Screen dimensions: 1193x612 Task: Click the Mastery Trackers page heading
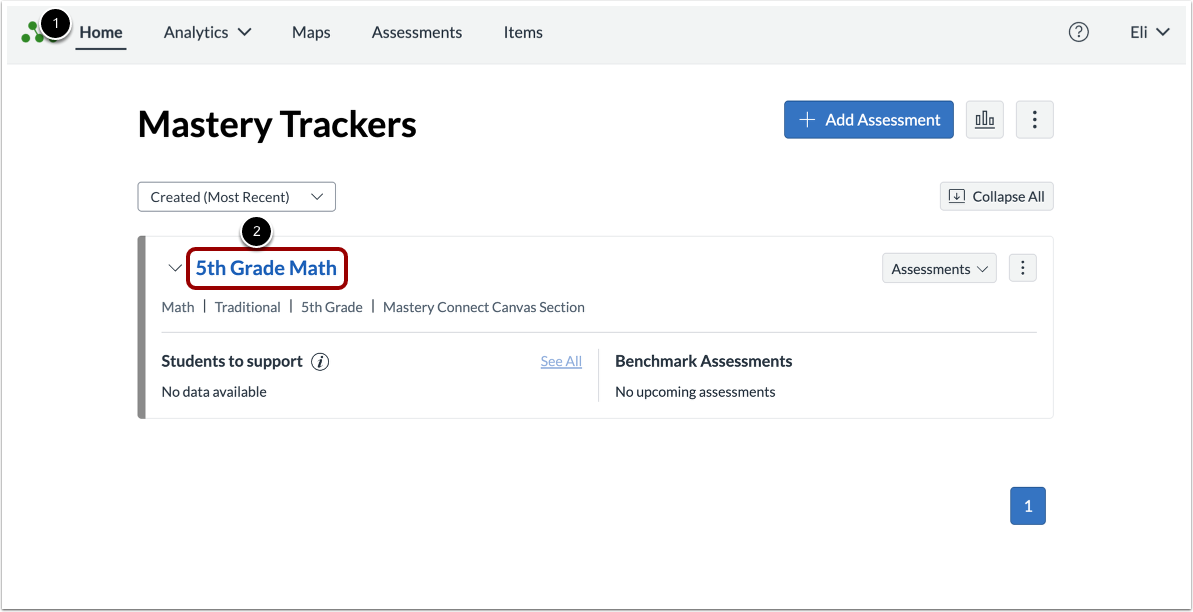click(x=277, y=124)
